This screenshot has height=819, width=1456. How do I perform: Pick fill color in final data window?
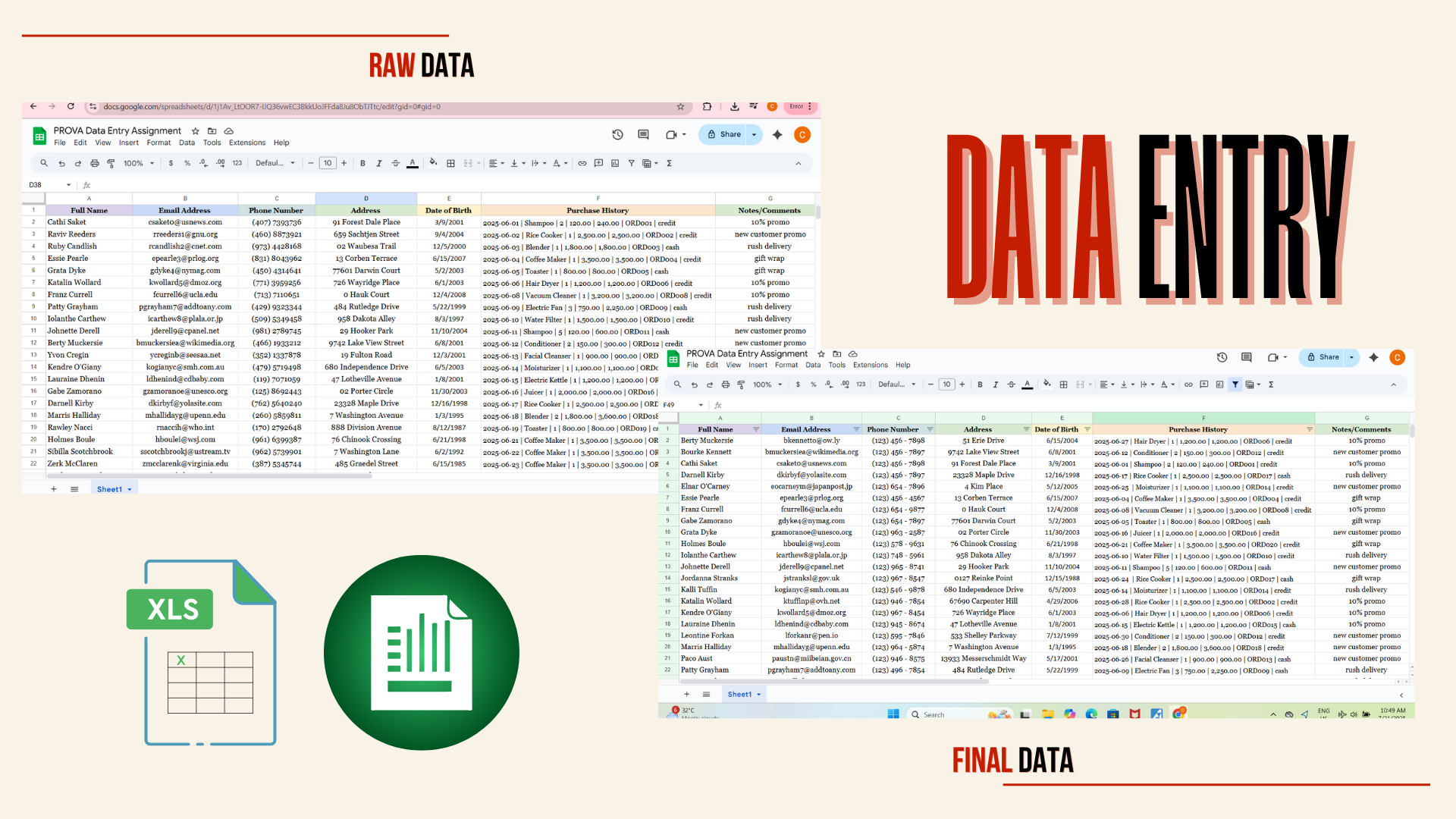1046,384
